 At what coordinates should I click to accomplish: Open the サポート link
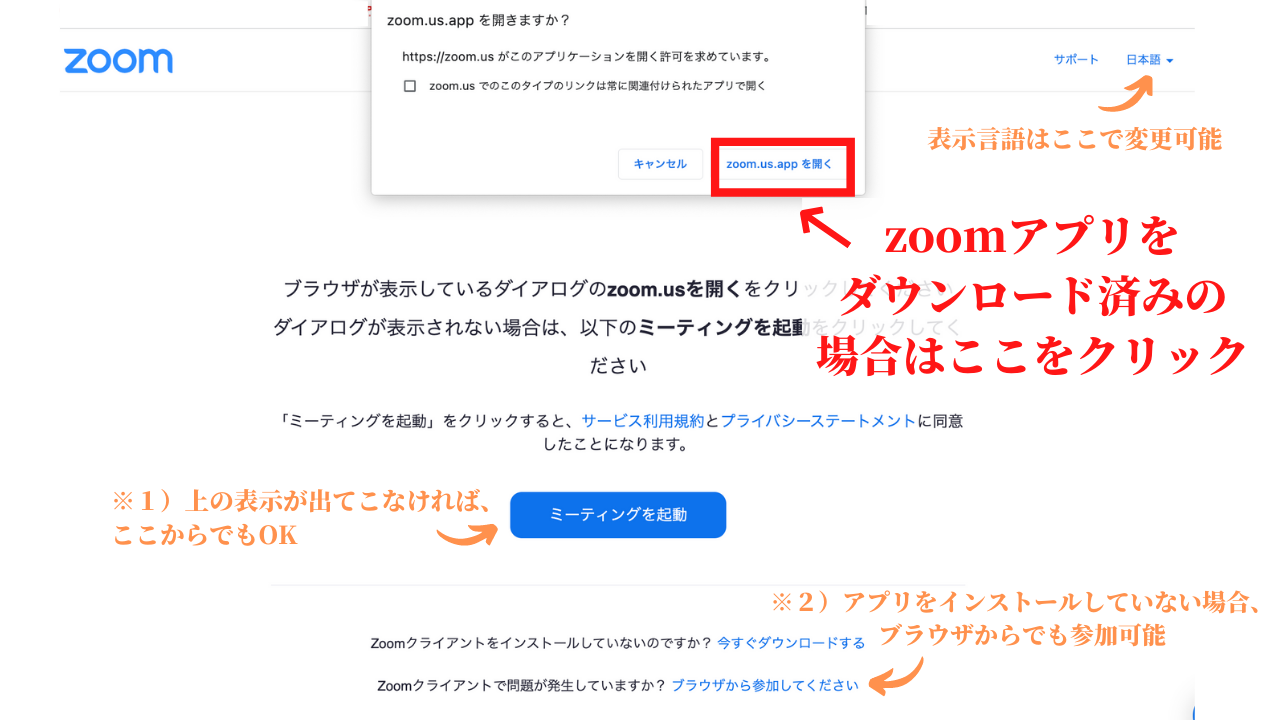[1076, 60]
